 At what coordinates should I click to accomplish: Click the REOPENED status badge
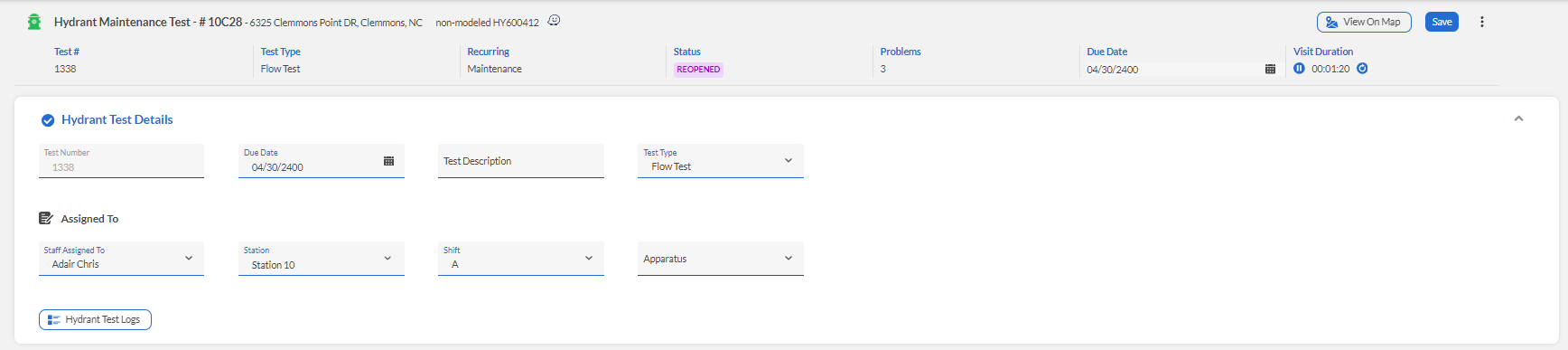(x=698, y=70)
